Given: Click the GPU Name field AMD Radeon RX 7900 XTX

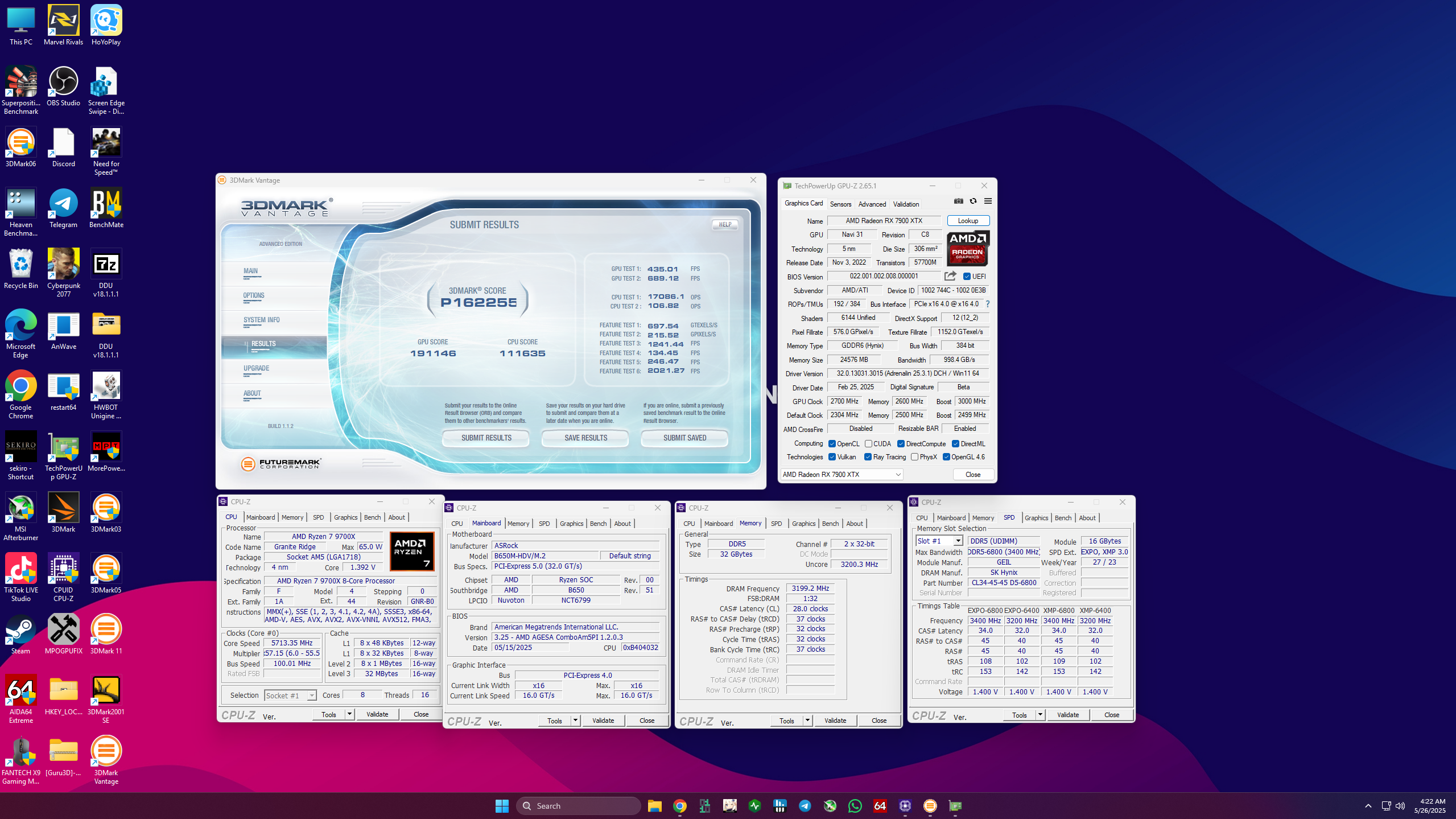Looking at the screenshot, I should 884,221.
